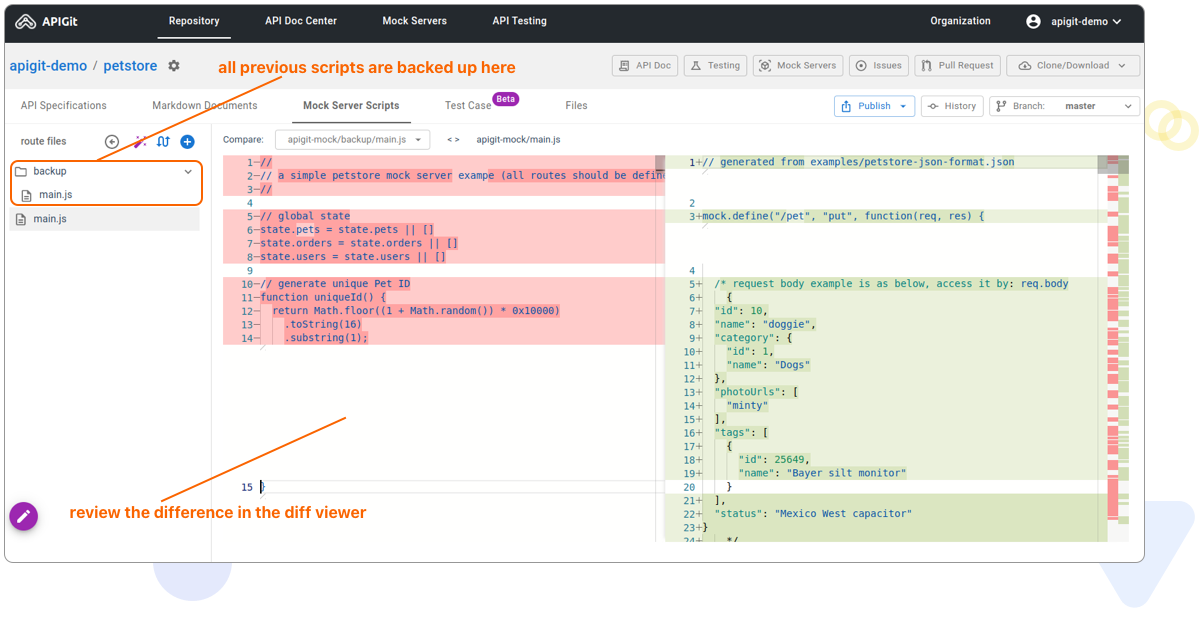The width and height of the screenshot is (1200, 623).
Task: Expand the Clone/Download dropdown
Action: click(x=1073, y=65)
